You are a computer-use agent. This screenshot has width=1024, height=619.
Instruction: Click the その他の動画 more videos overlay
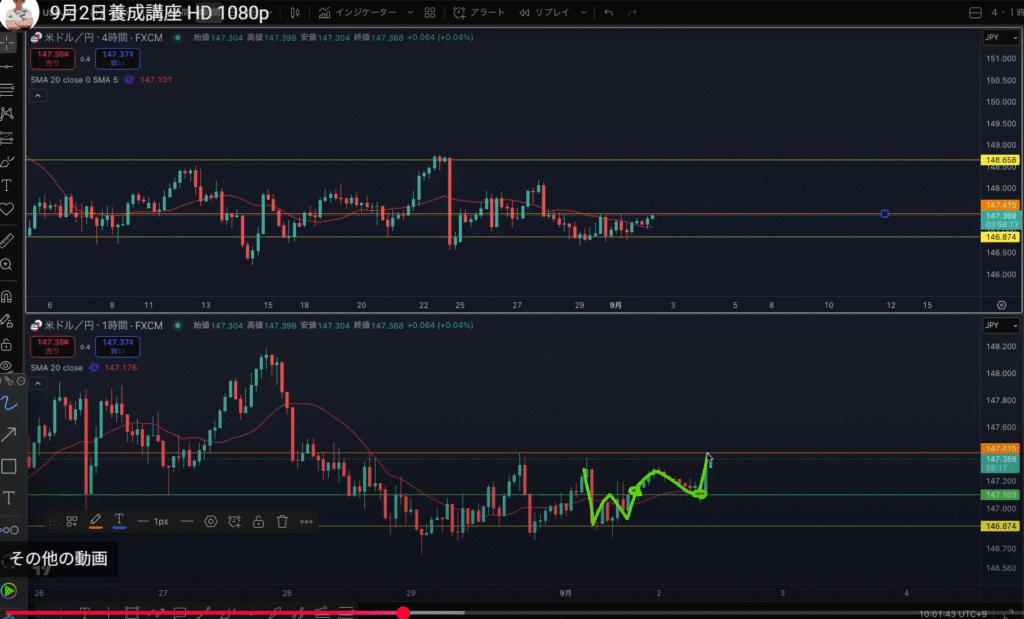58,558
